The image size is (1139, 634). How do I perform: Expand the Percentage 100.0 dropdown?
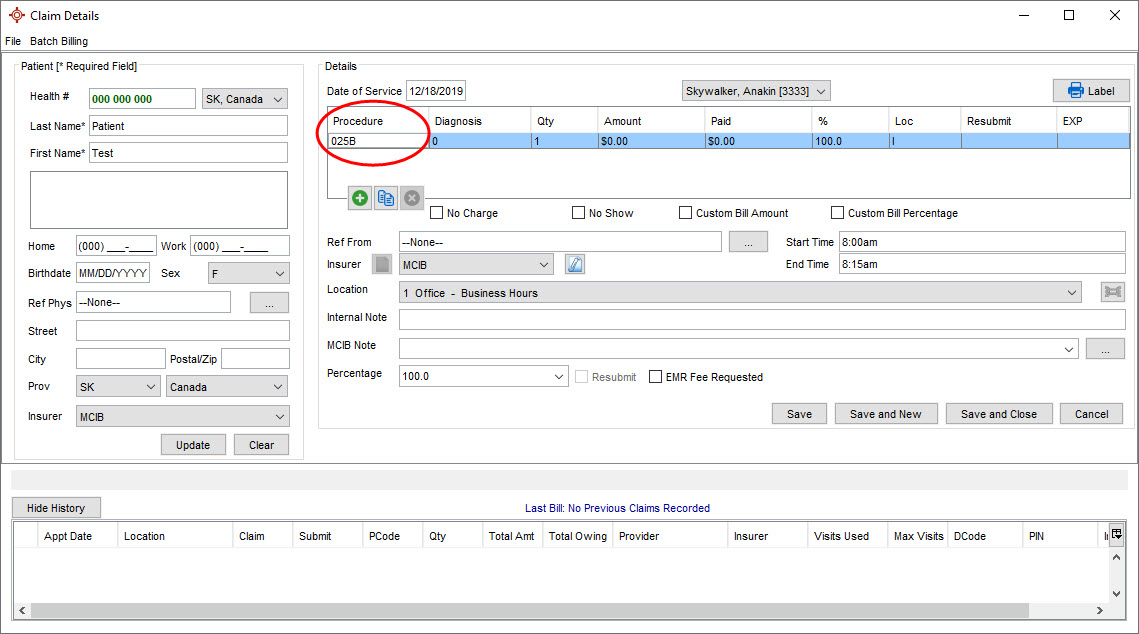tap(483, 376)
